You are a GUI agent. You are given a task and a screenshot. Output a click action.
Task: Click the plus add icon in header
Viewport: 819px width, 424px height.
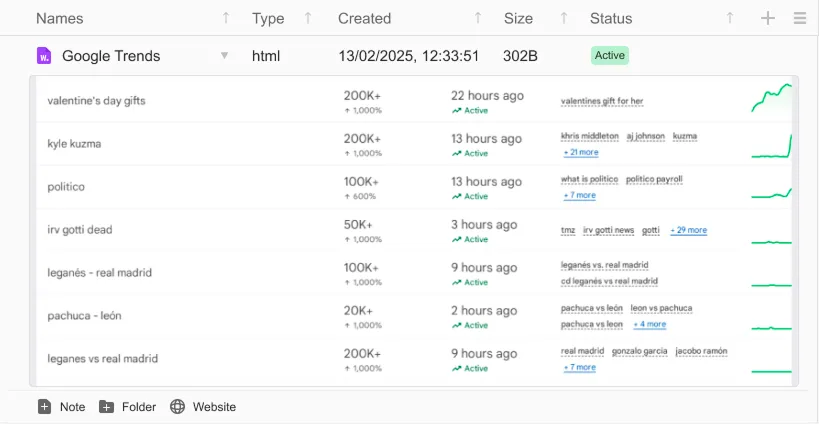coord(767,18)
